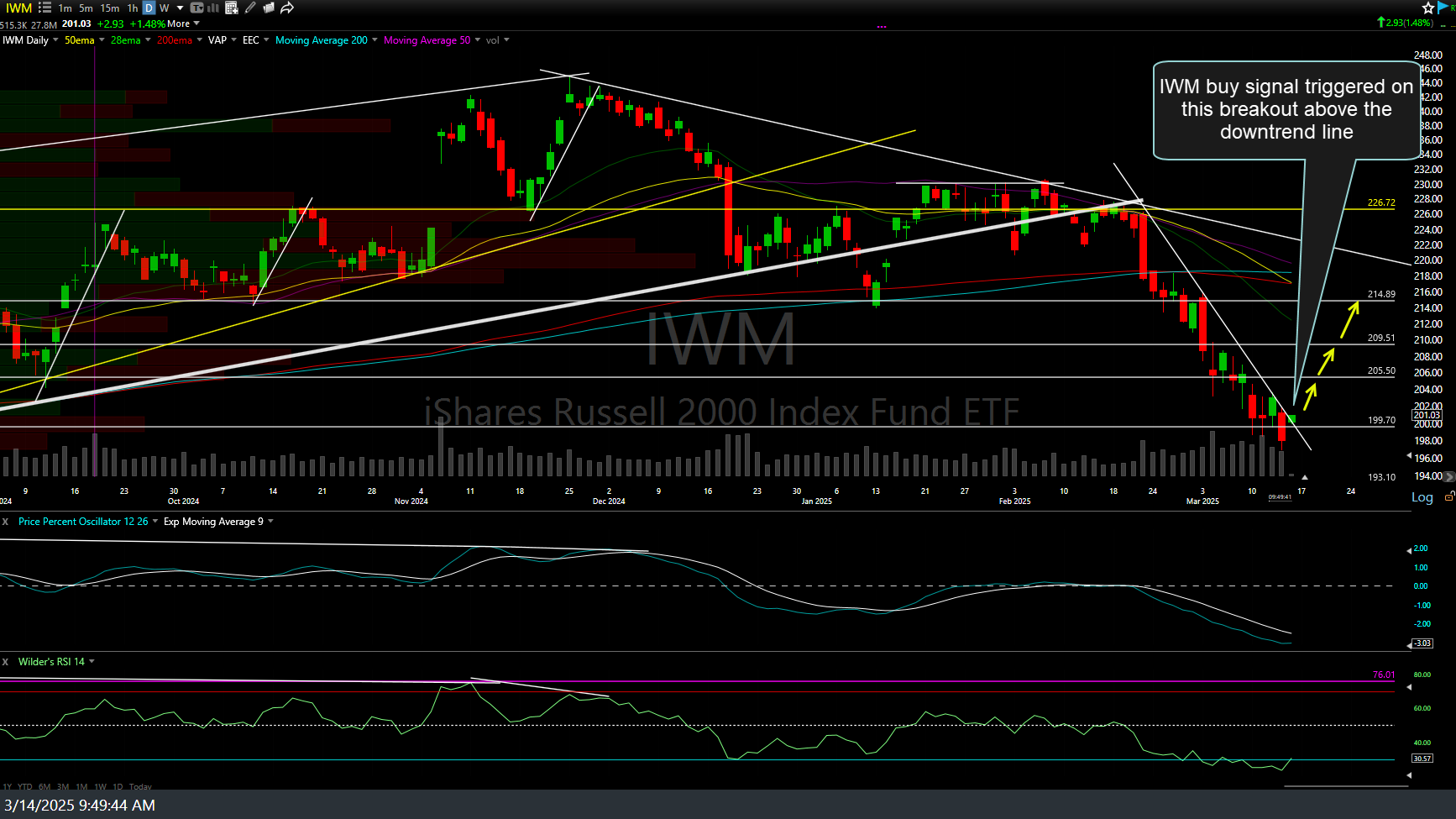Open the Moving Average 200 menu
This screenshot has width=1456, height=819.
tap(322, 39)
